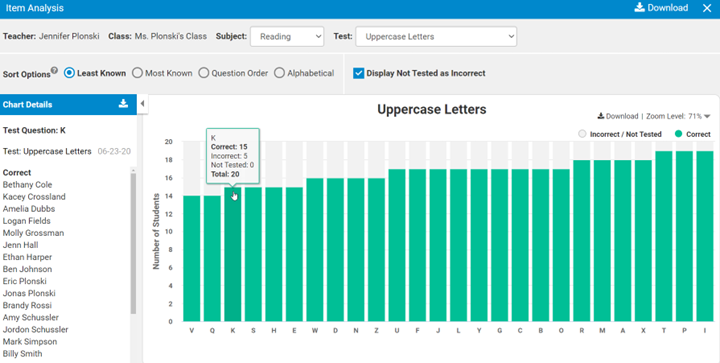Select the Question Order sort option
Image resolution: width=720 pixels, height=363 pixels.
(204, 73)
